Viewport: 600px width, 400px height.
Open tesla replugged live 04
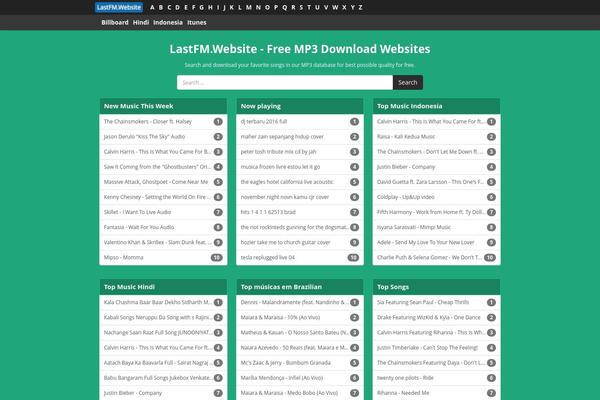click(267, 257)
